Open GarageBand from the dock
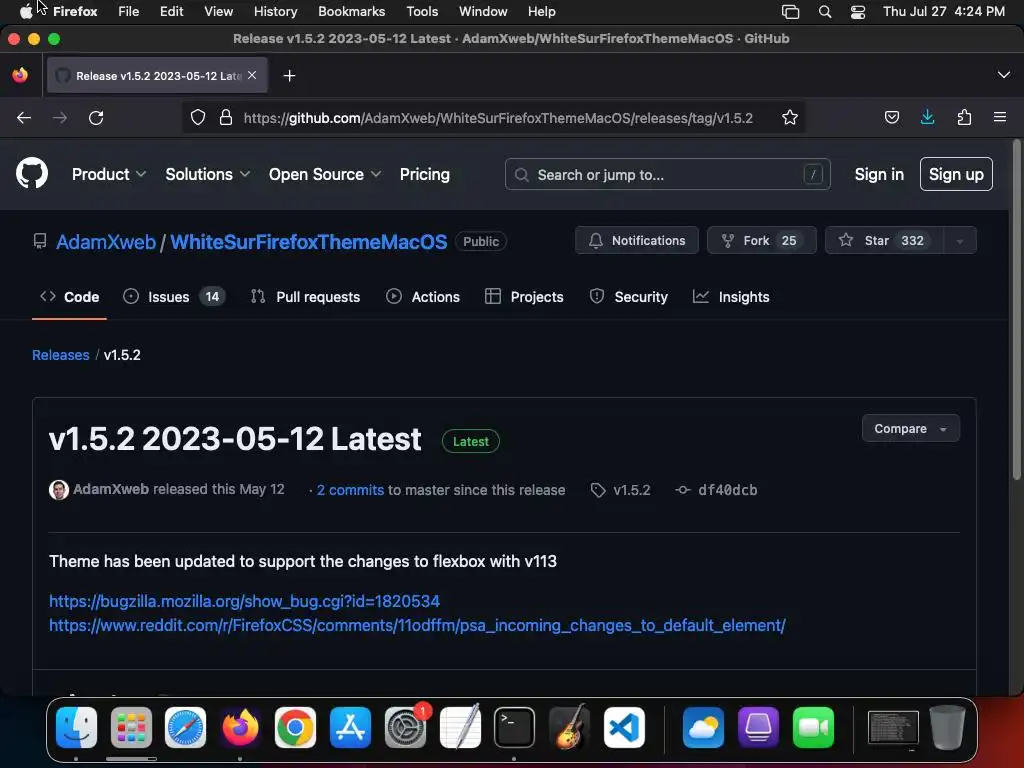1024x768 pixels. tap(569, 727)
